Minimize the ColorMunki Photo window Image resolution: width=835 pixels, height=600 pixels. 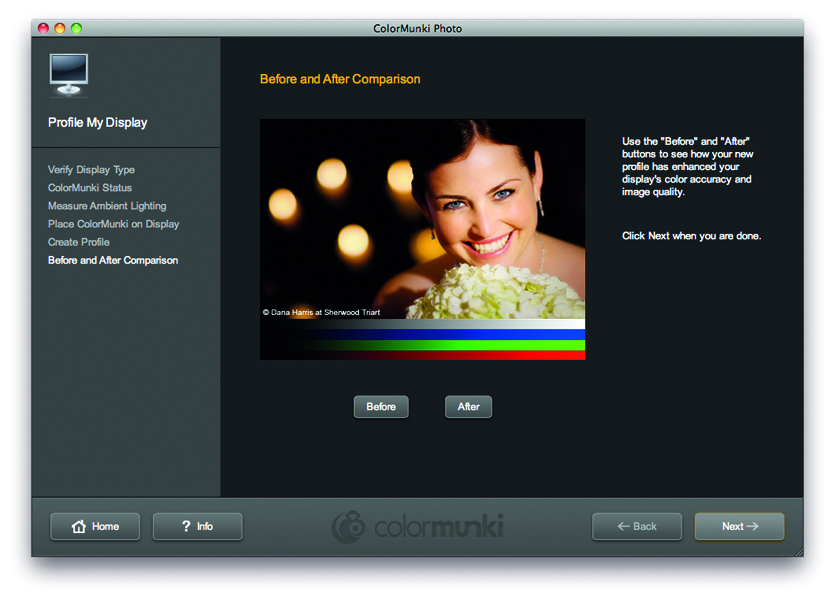[x=60, y=28]
